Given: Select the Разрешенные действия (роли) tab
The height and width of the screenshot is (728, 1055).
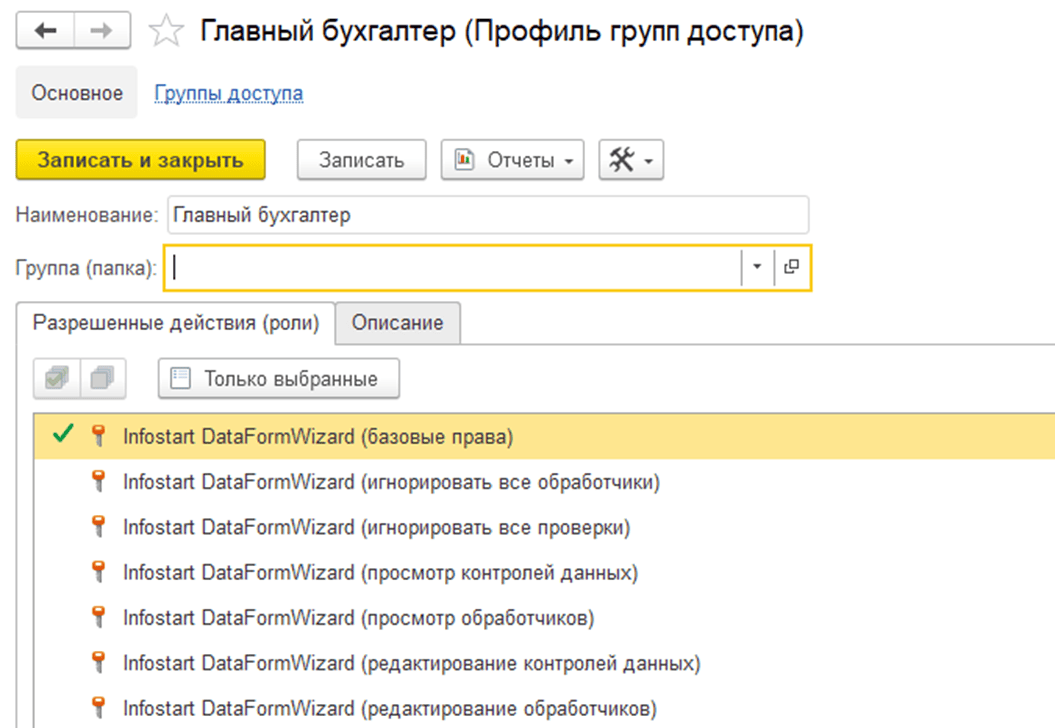Looking at the screenshot, I should point(176,323).
